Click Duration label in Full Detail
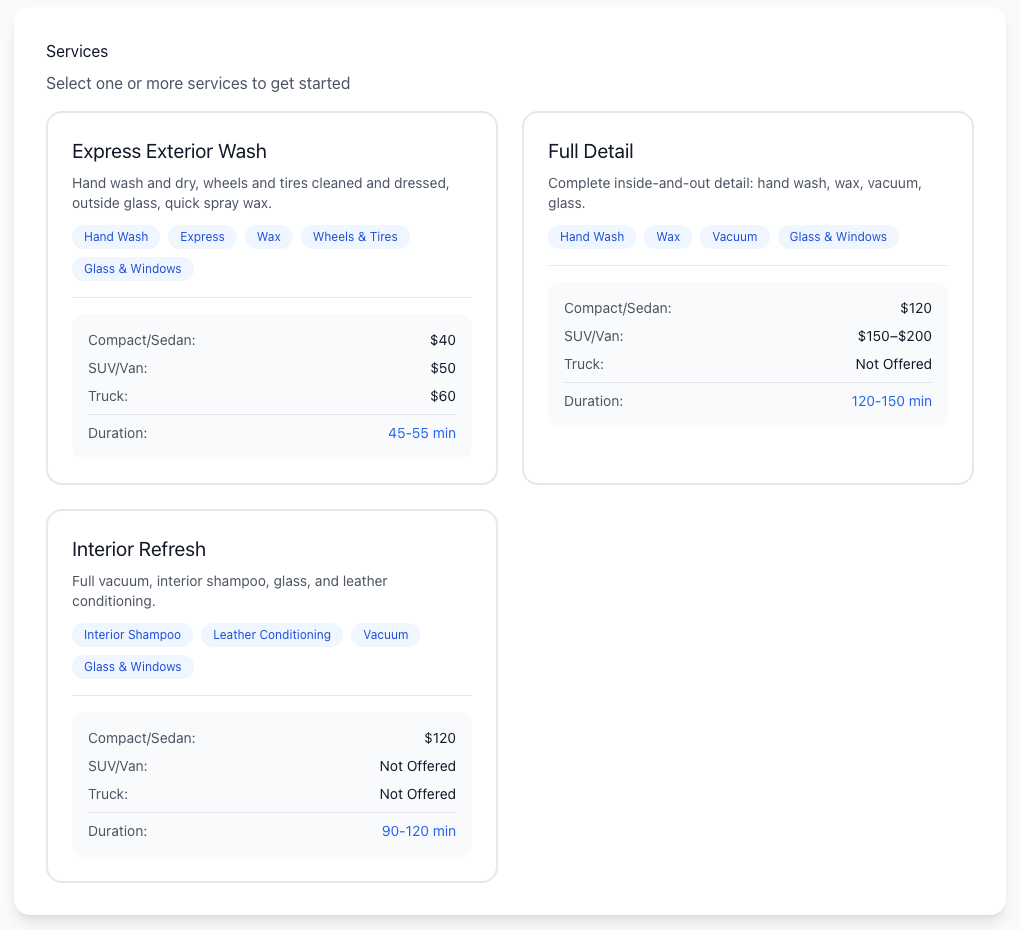This screenshot has height=930, width=1020. click(593, 401)
